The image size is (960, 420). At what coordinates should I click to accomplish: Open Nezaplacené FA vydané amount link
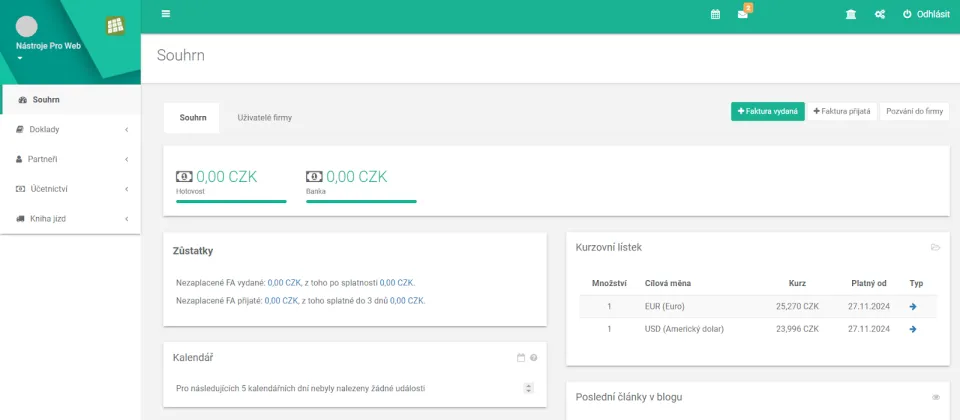[x=284, y=283]
